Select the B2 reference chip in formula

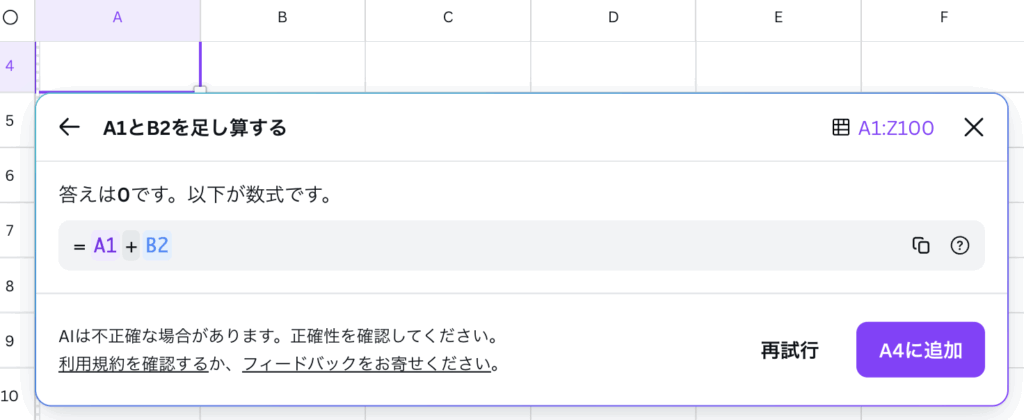(157, 246)
